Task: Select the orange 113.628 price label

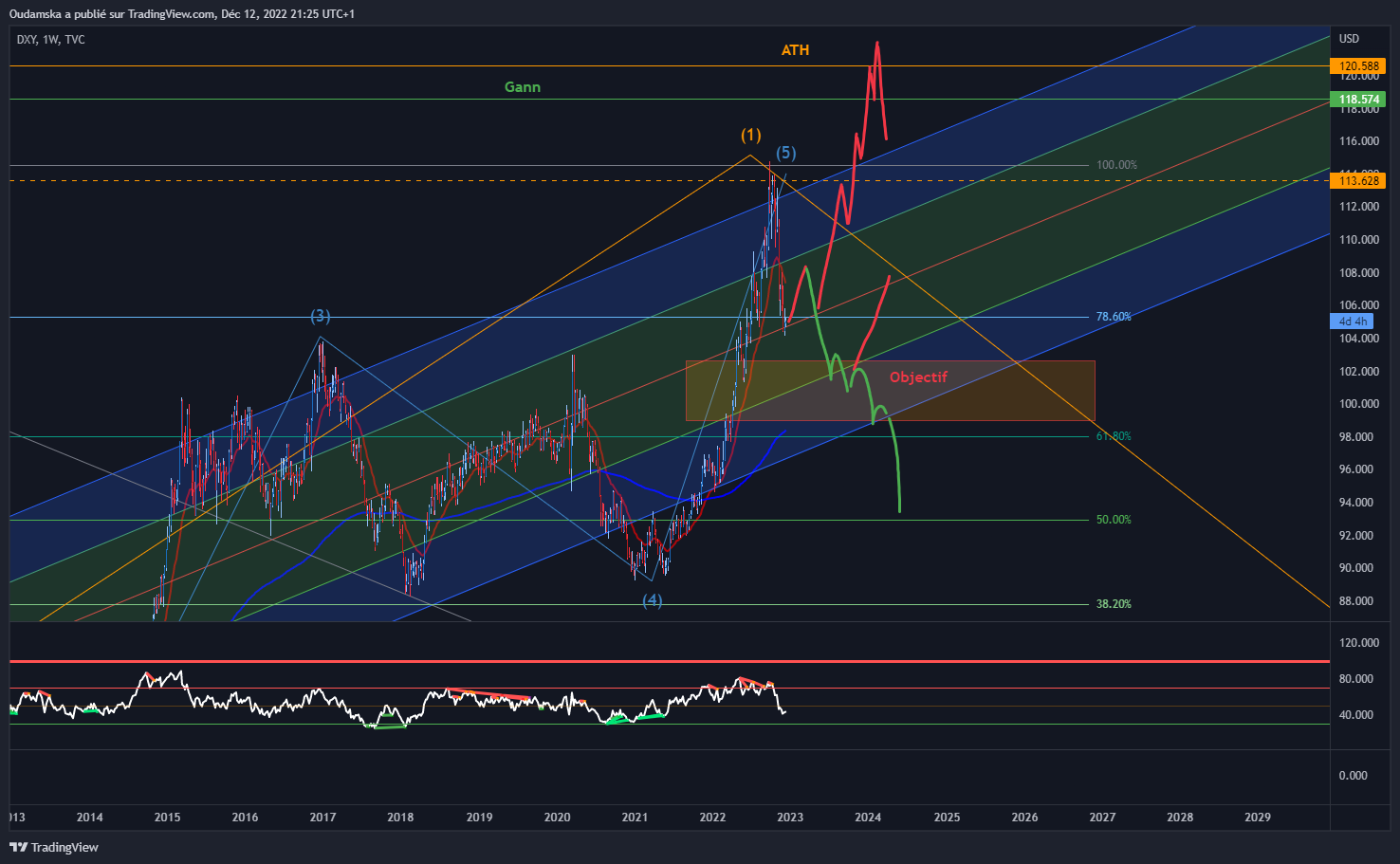Action: 1358,180
